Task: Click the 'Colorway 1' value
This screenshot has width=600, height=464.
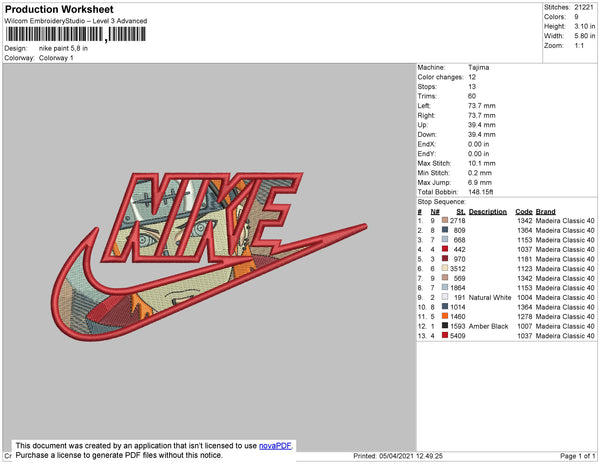Action: (x=56, y=58)
